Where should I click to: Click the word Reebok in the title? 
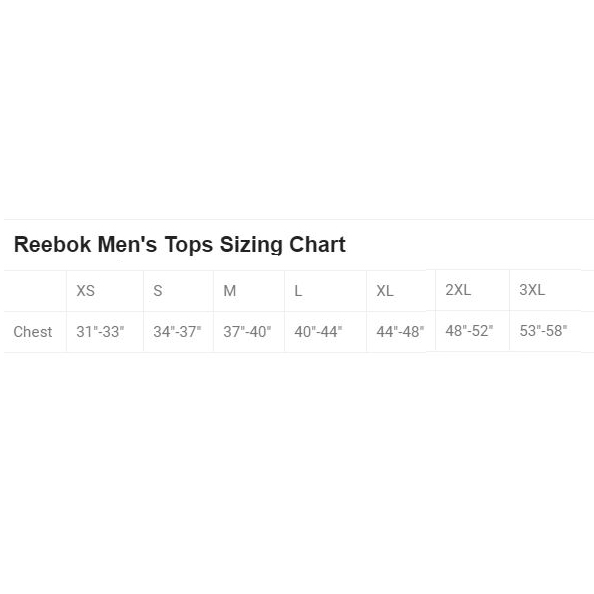tap(52, 245)
